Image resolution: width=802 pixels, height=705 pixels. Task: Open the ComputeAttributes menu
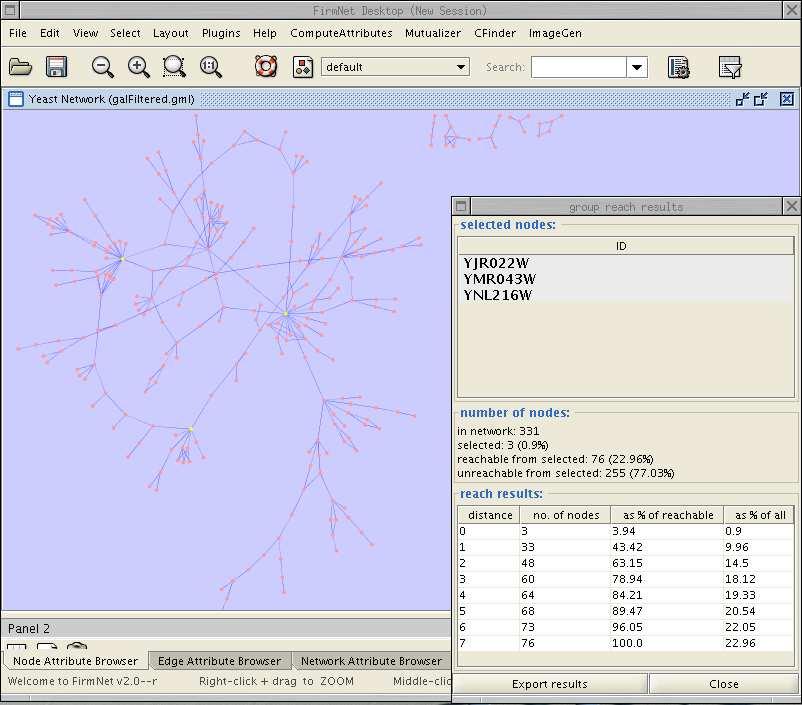point(341,33)
